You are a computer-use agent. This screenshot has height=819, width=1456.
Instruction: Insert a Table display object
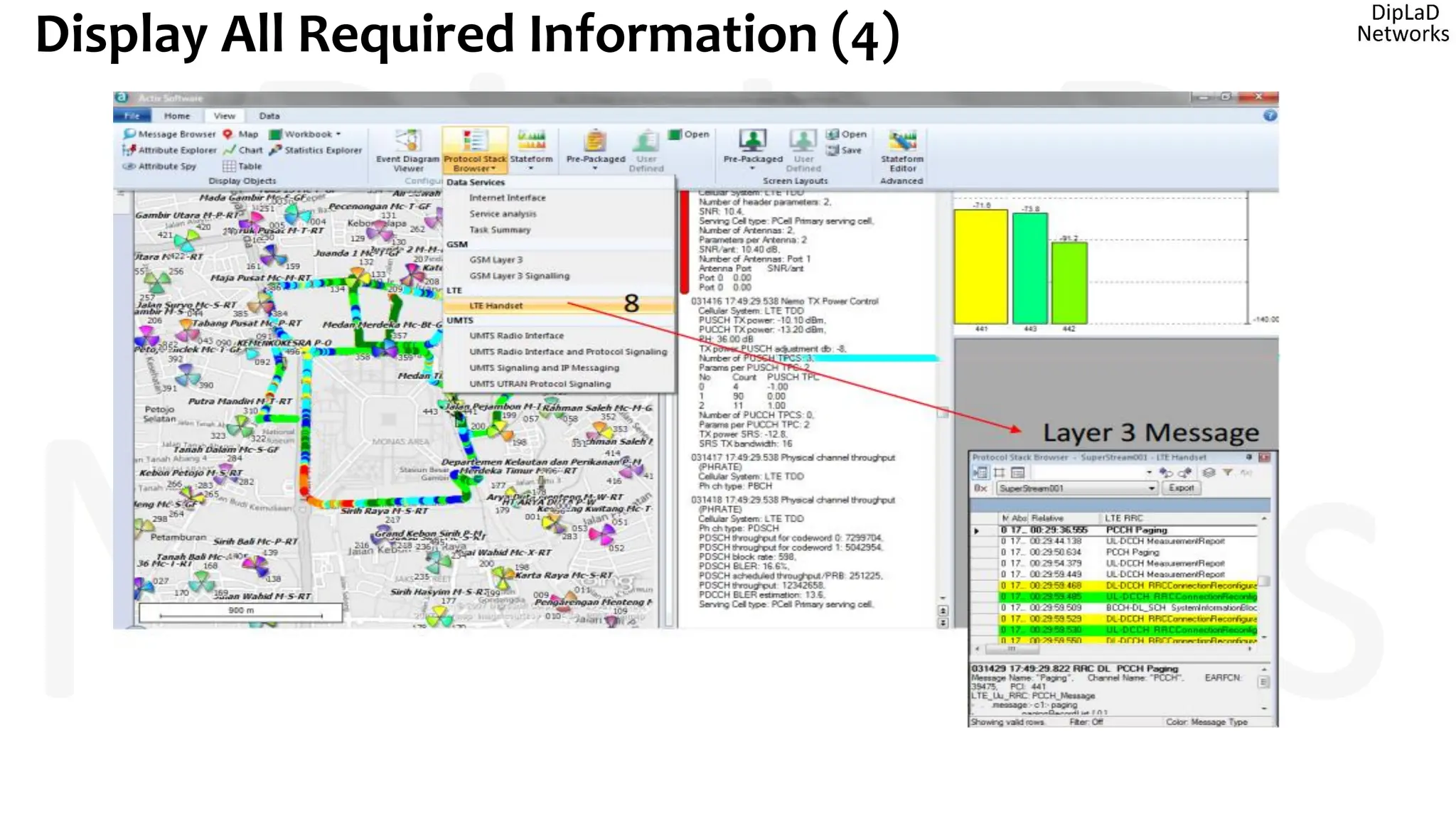coord(242,166)
